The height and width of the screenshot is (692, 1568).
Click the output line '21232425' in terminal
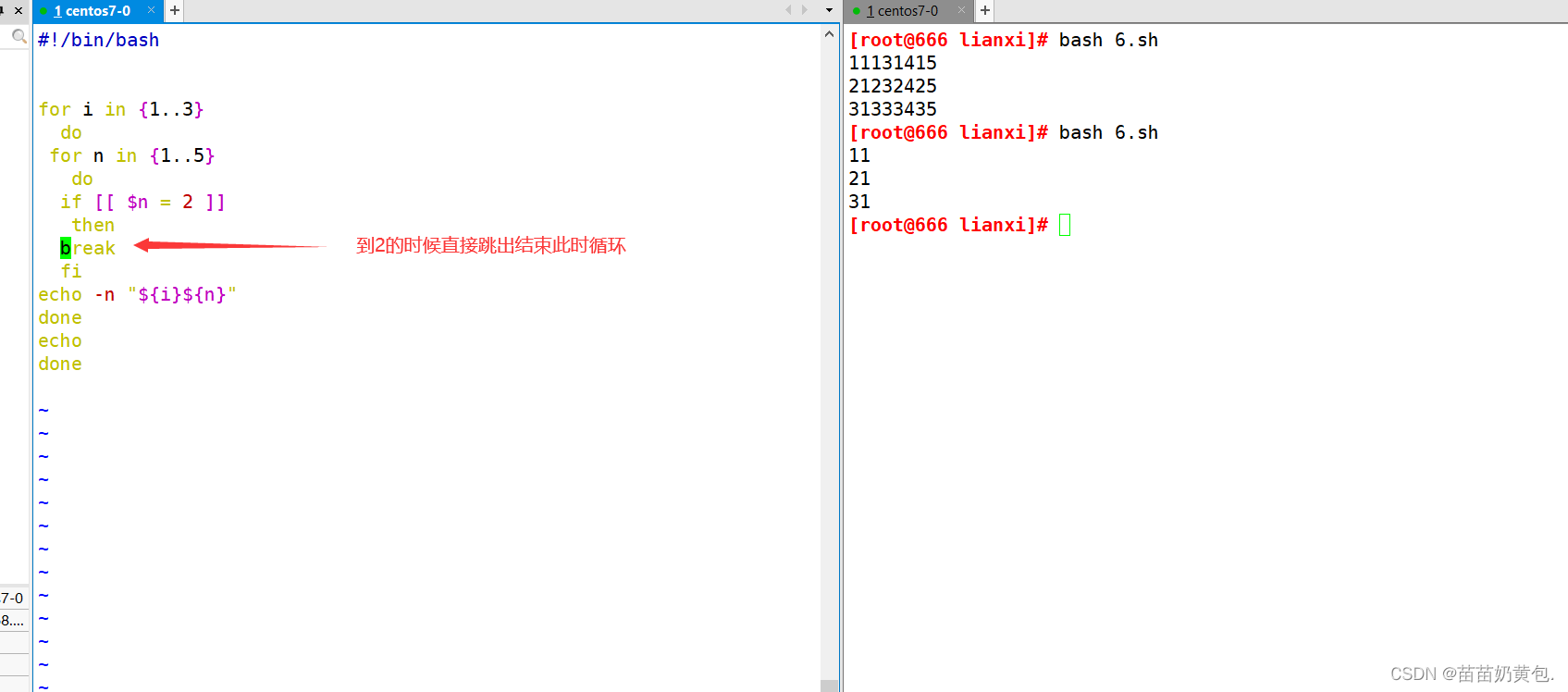coord(893,86)
